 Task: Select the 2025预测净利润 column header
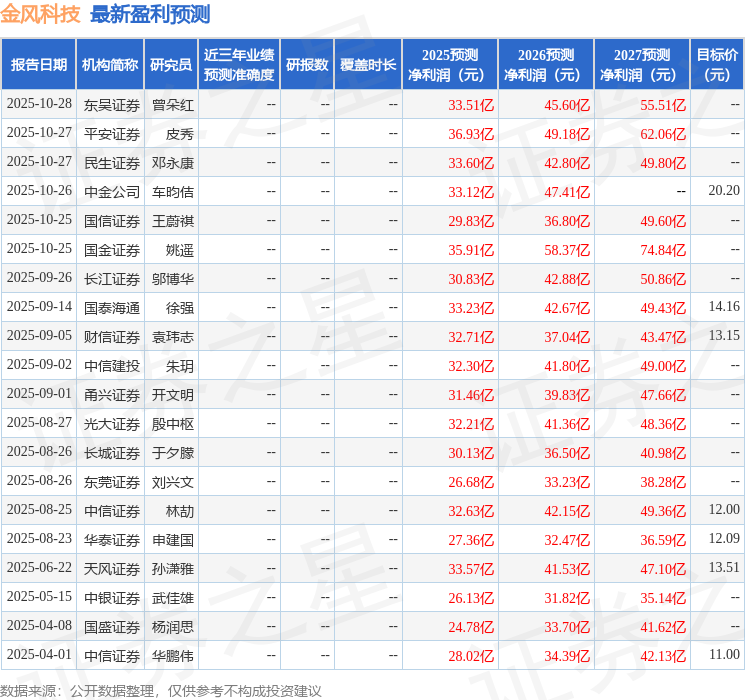pos(450,65)
